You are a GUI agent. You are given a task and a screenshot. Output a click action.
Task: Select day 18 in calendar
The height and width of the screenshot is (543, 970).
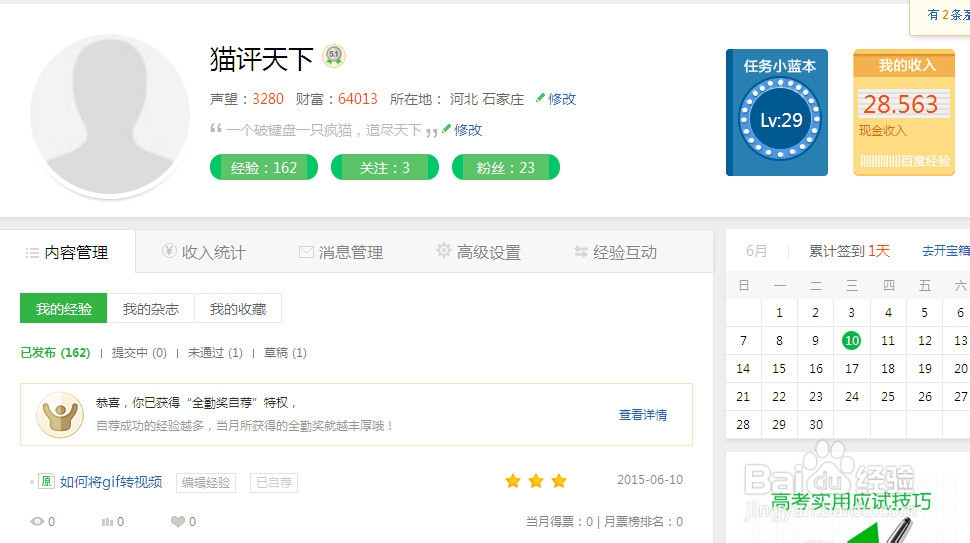click(888, 369)
